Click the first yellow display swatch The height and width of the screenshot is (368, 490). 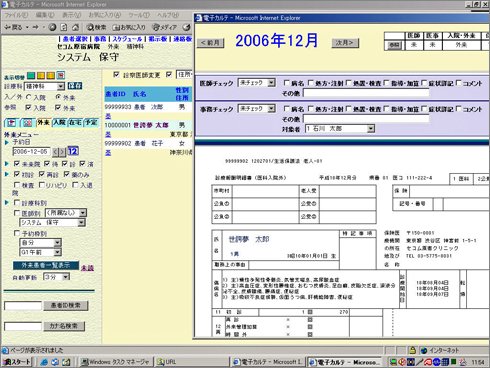coord(41,75)
